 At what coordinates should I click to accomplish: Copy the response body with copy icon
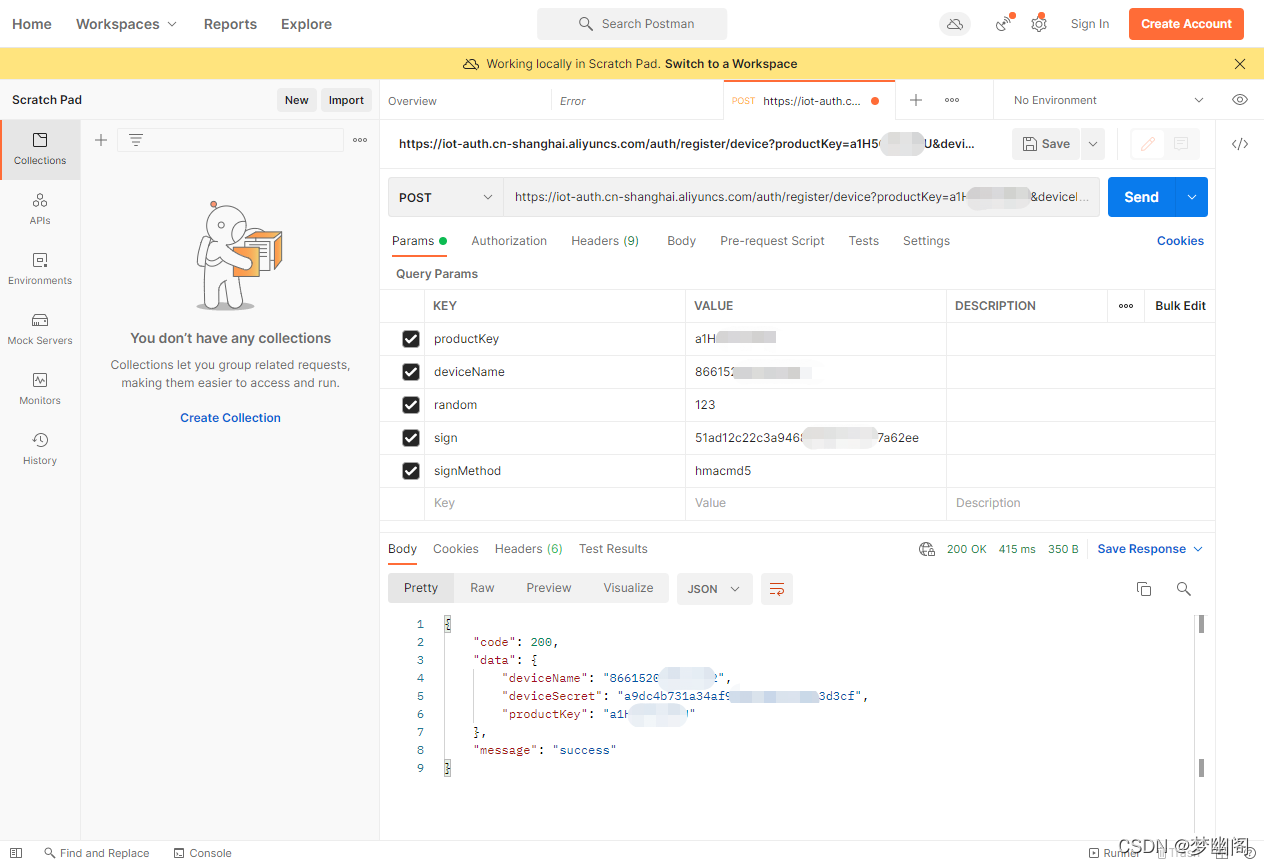(x=1144, y=589)
